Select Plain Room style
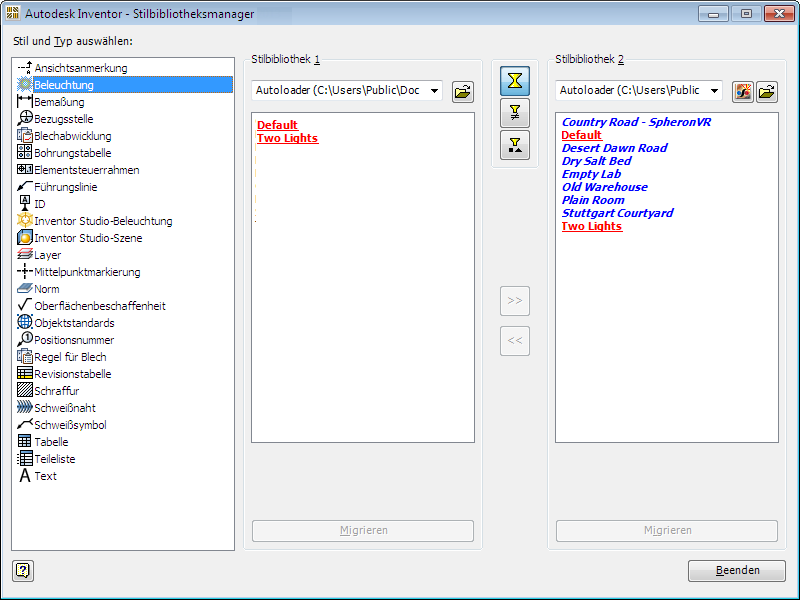This screenshot has height=600, width=800. pos(593,200)
